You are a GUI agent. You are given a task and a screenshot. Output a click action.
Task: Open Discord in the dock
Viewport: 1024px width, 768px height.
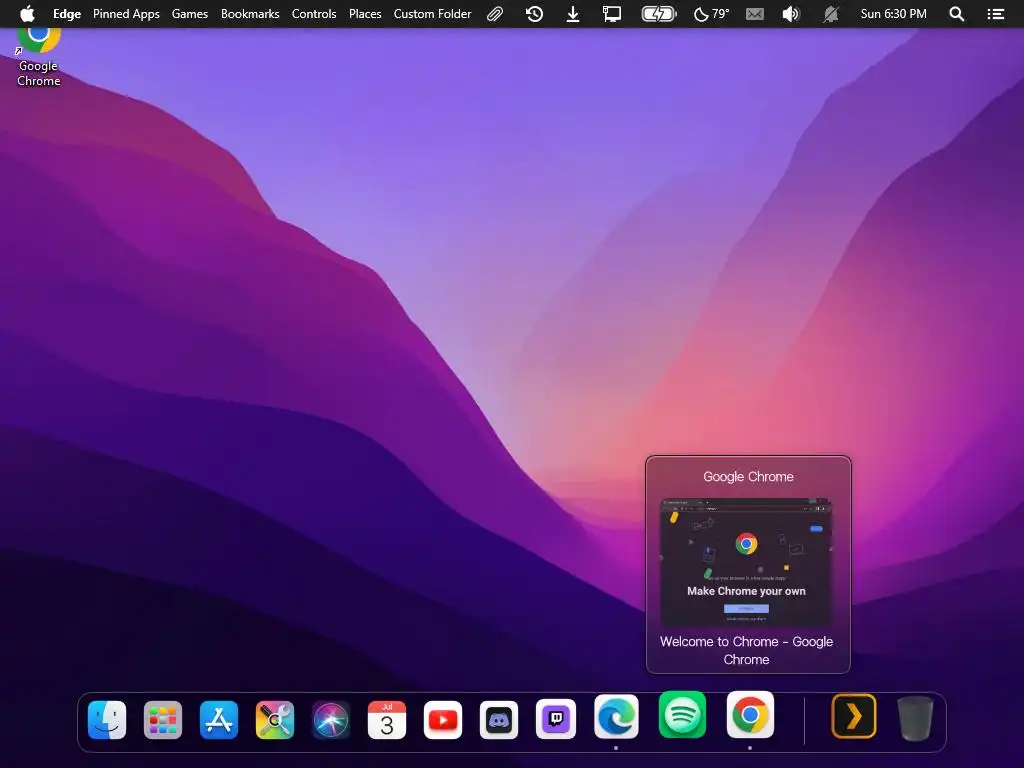pyautogui.click(x=499, y=720)
